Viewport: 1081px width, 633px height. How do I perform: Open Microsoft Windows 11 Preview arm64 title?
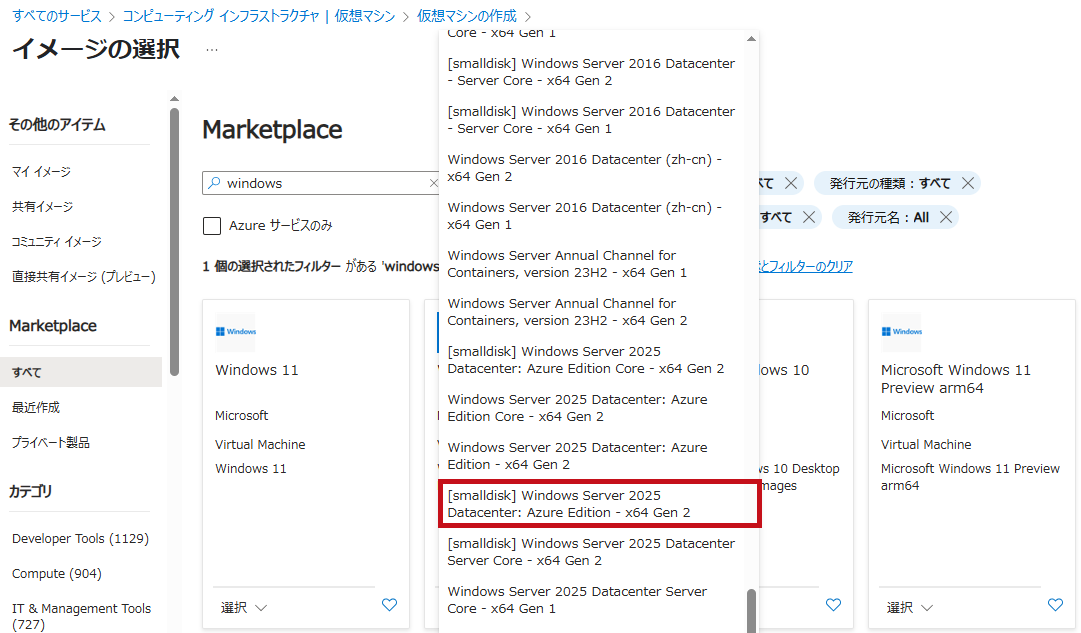956,379
